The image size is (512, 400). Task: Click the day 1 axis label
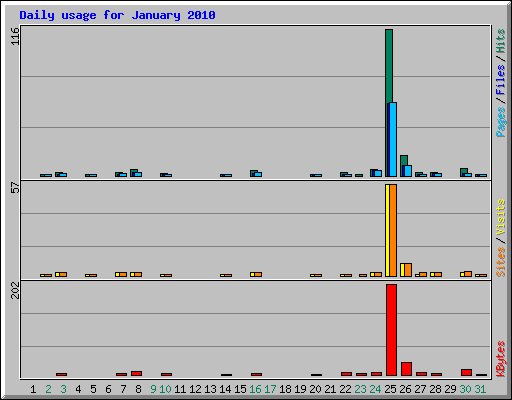point(33,389)
